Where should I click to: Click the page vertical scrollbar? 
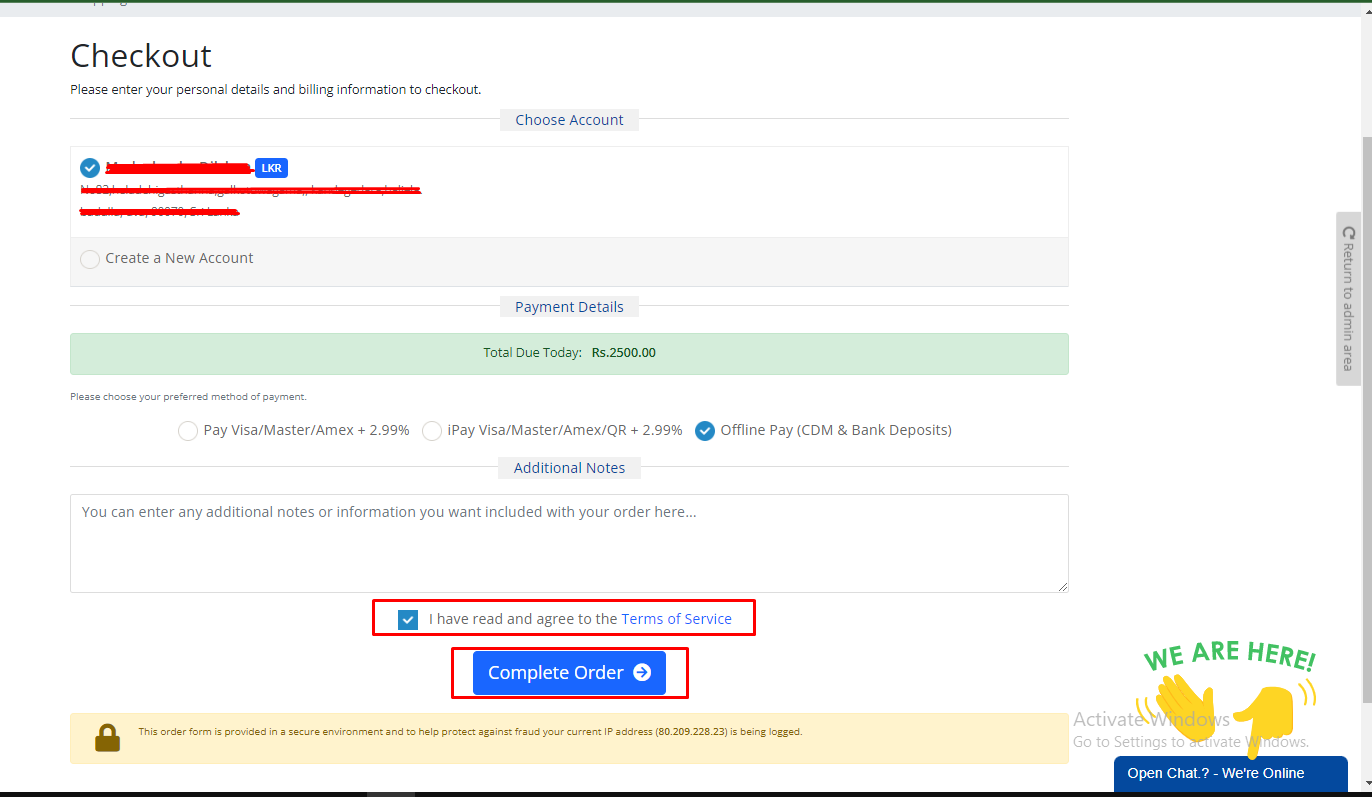(1366, 400)
